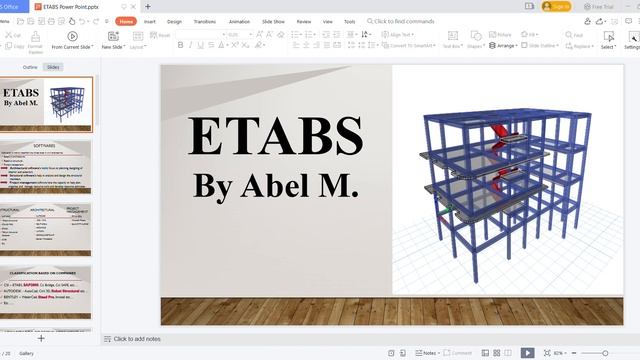Switch to Outline pane tab

[x=30, y=67]
